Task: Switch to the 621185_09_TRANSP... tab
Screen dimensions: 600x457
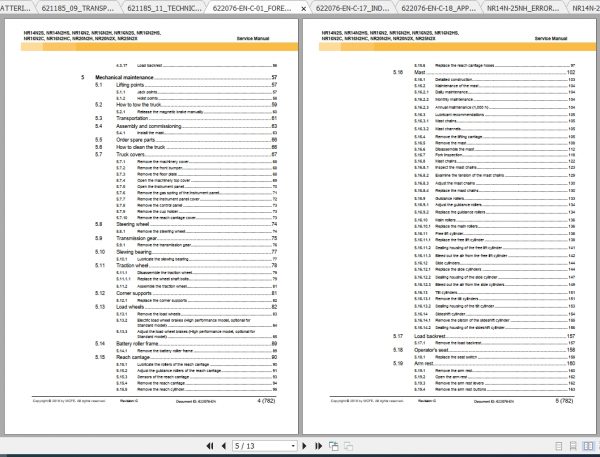Action: [x=77, y=8]
